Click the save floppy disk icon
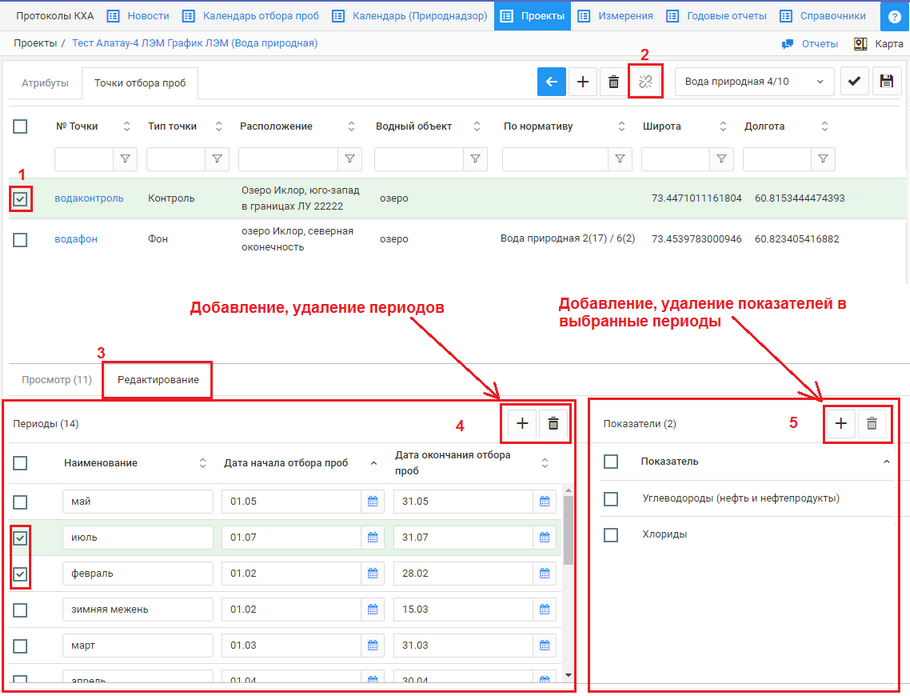 (885, 82)
